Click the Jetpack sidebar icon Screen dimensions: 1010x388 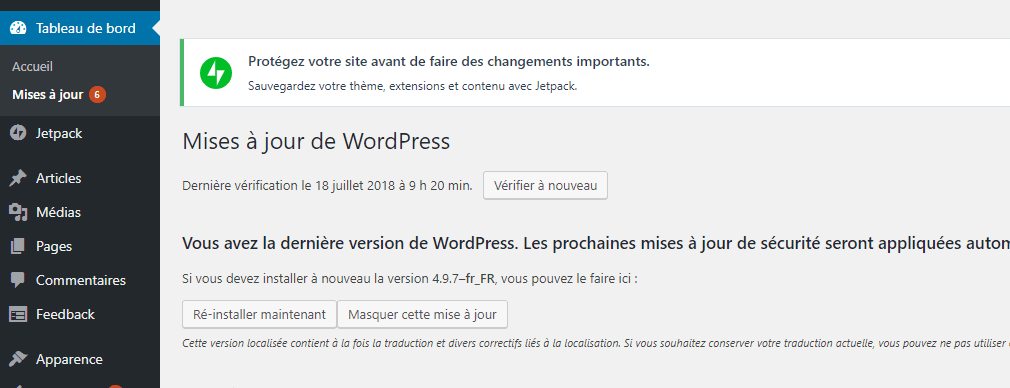18,133
